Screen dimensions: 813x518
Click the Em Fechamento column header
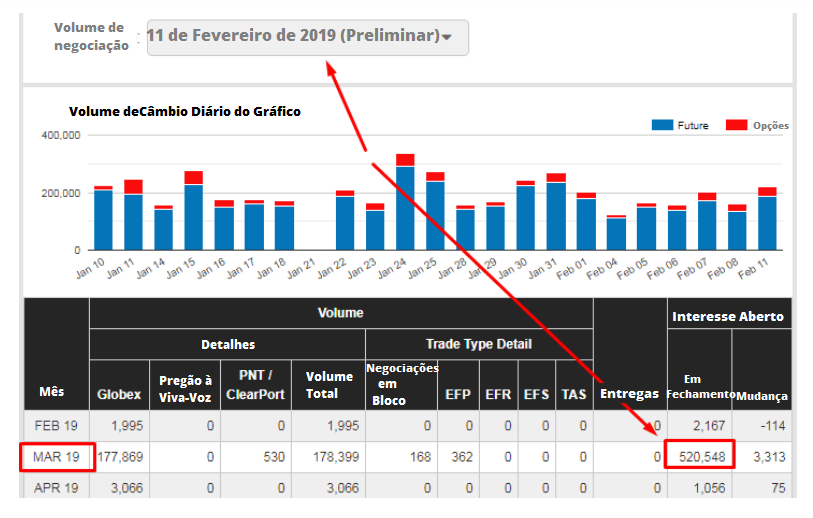click(698, 387)
